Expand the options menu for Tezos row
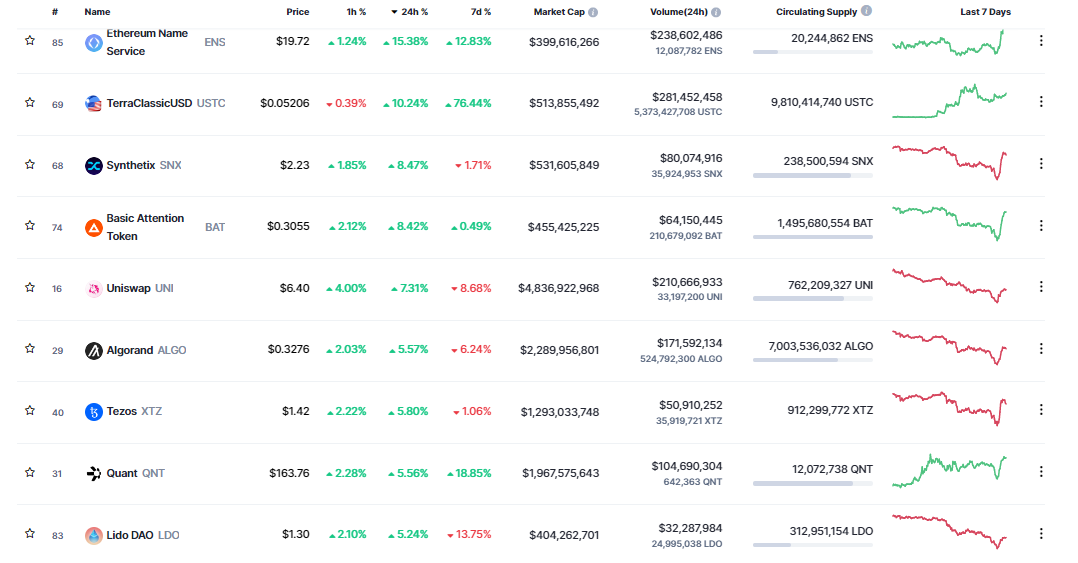The height and width of the screenshot is (563, 1078). pos(1041,410)
